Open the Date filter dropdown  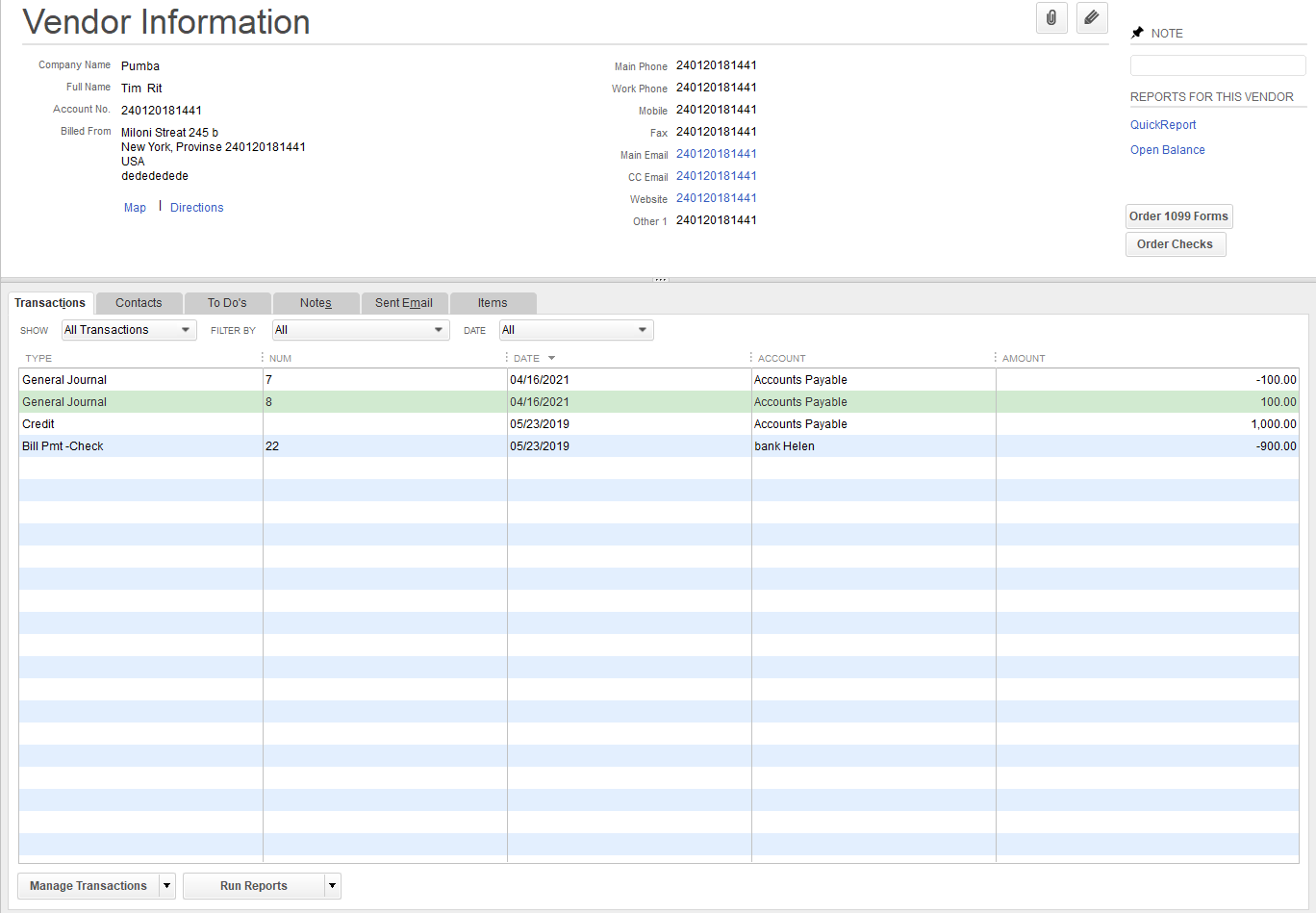(576, 330)
